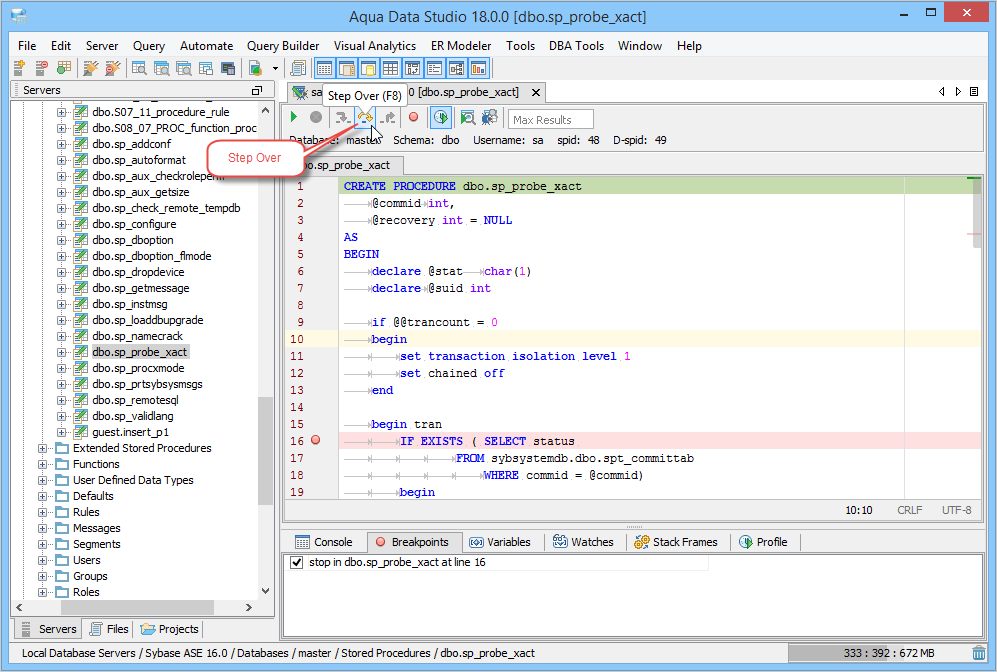Expand the Extended Stored Procedures folder
This screenshot has width=997, height=672.
point(43,448)
